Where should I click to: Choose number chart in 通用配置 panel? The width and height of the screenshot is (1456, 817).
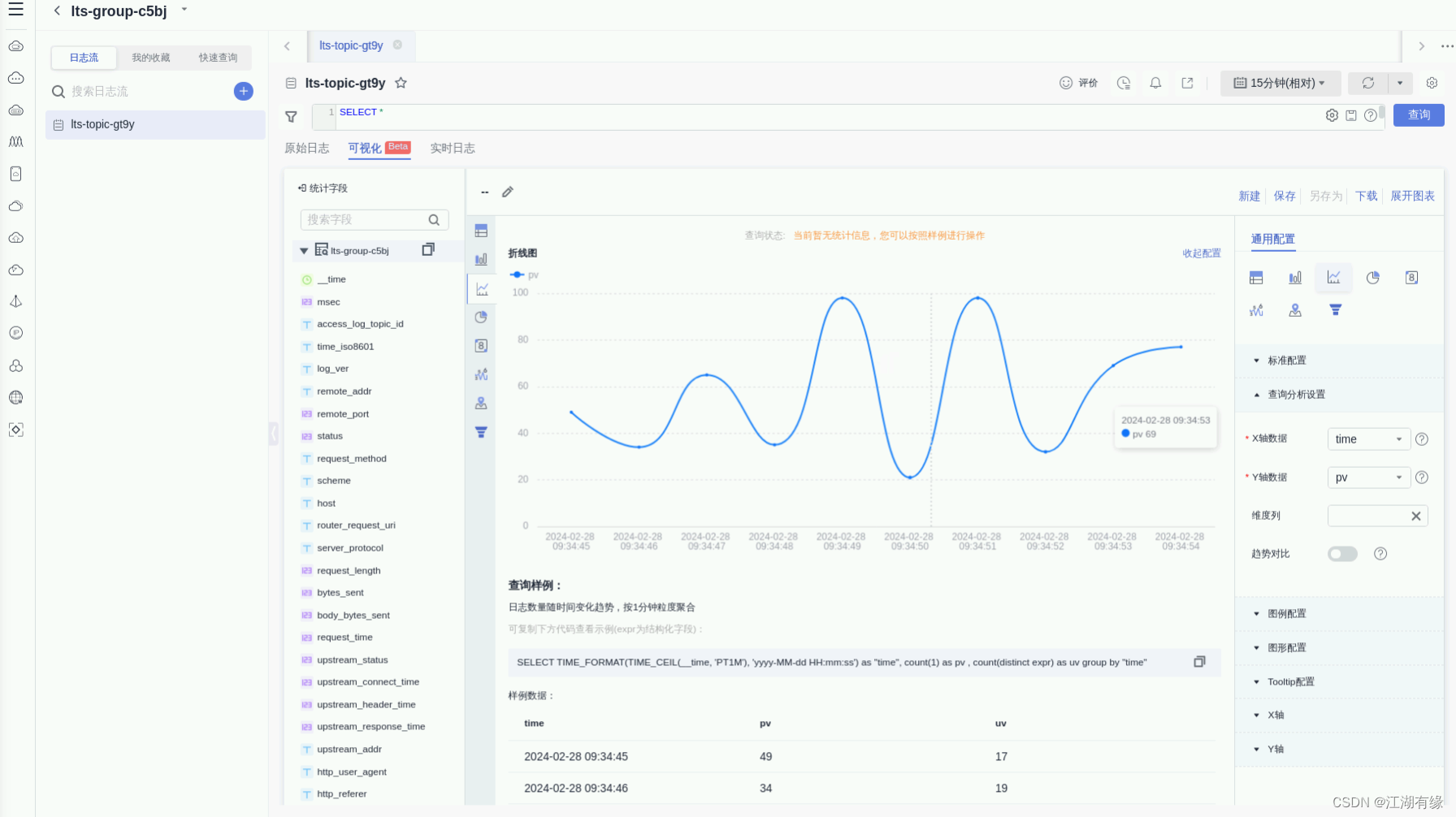(x=1412, y=278)
